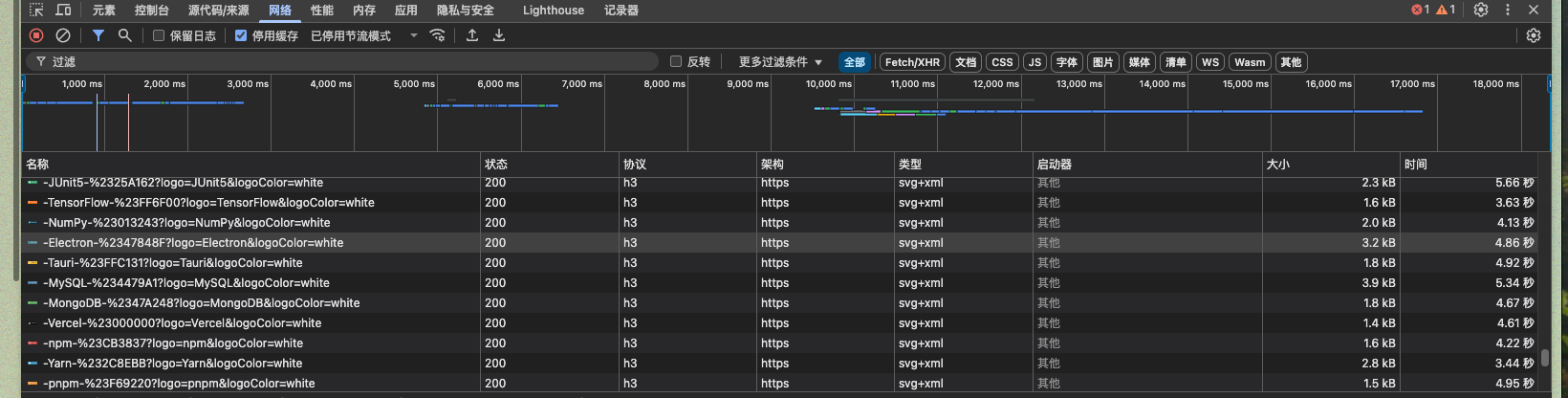Sort by the 协议 column header
This screenshot has width=1568, height=398.
pyautogui.click(x=687, y=165)
